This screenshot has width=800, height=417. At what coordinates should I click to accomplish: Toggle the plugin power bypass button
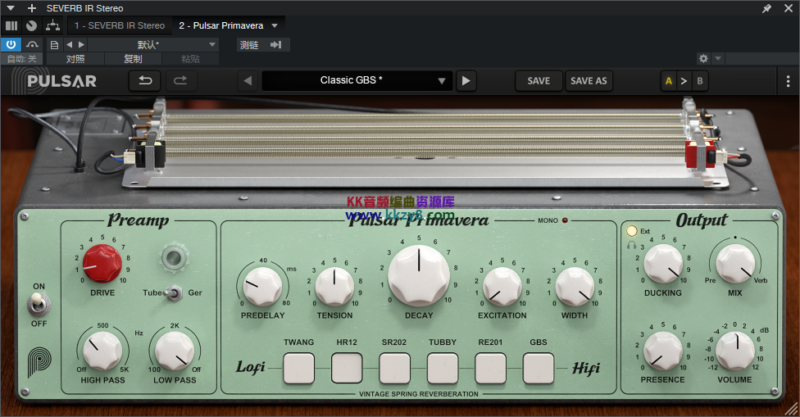point(11,44)
